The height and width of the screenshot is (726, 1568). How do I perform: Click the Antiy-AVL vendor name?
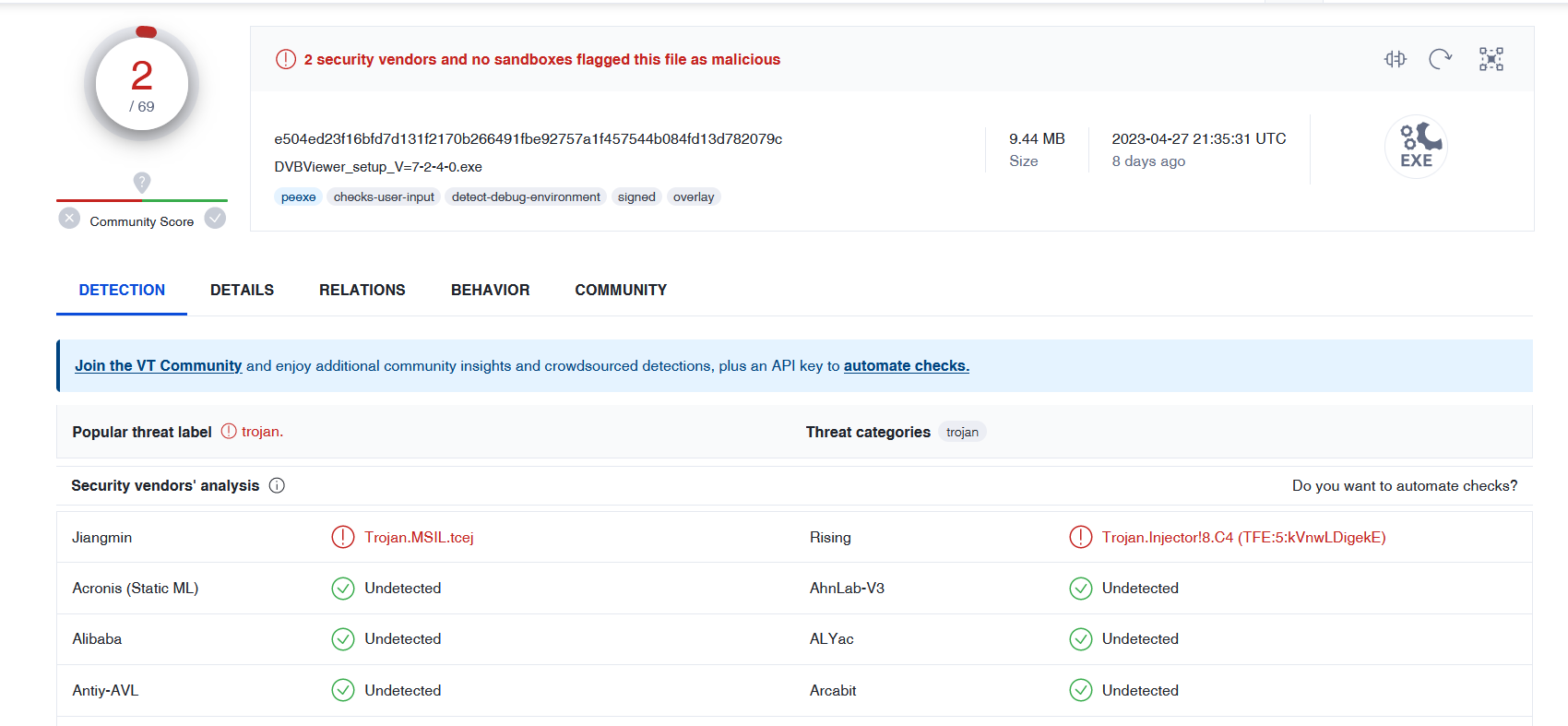pos(105,691)
